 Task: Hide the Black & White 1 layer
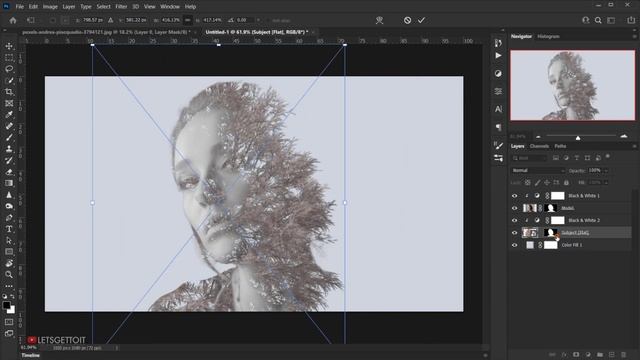[514, 196]
